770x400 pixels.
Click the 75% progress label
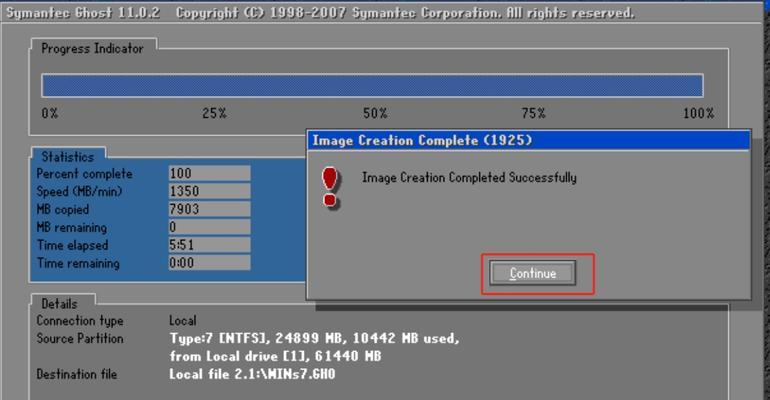(x=534, y=113)
